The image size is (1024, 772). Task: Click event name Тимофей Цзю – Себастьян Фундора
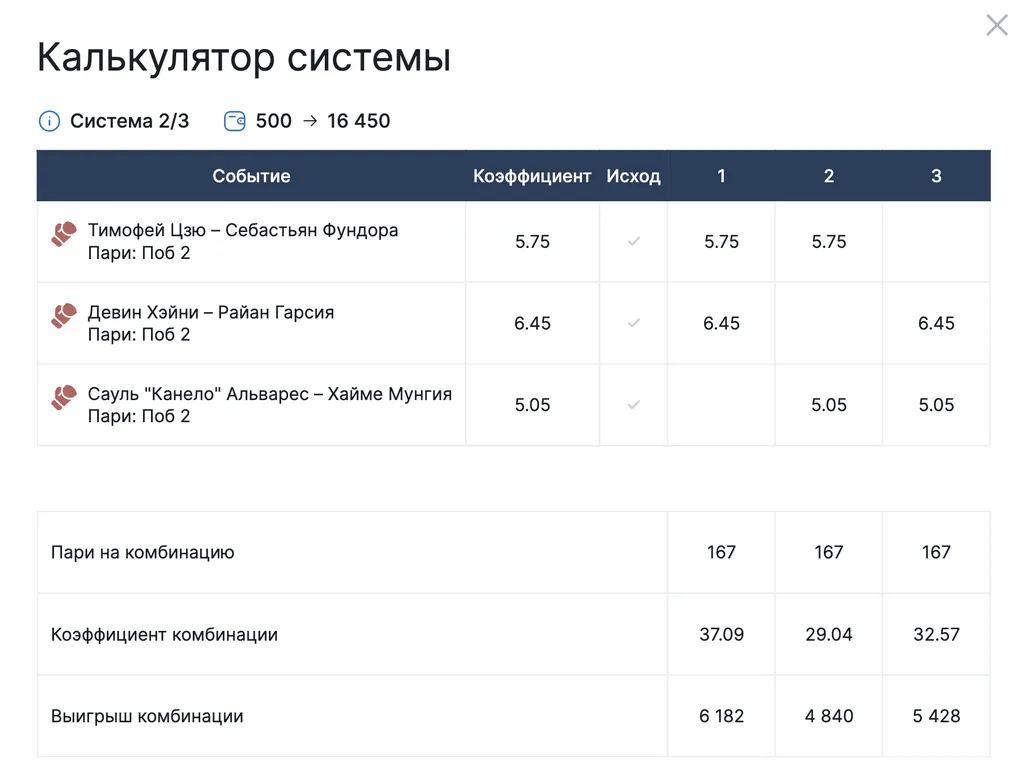243,230
